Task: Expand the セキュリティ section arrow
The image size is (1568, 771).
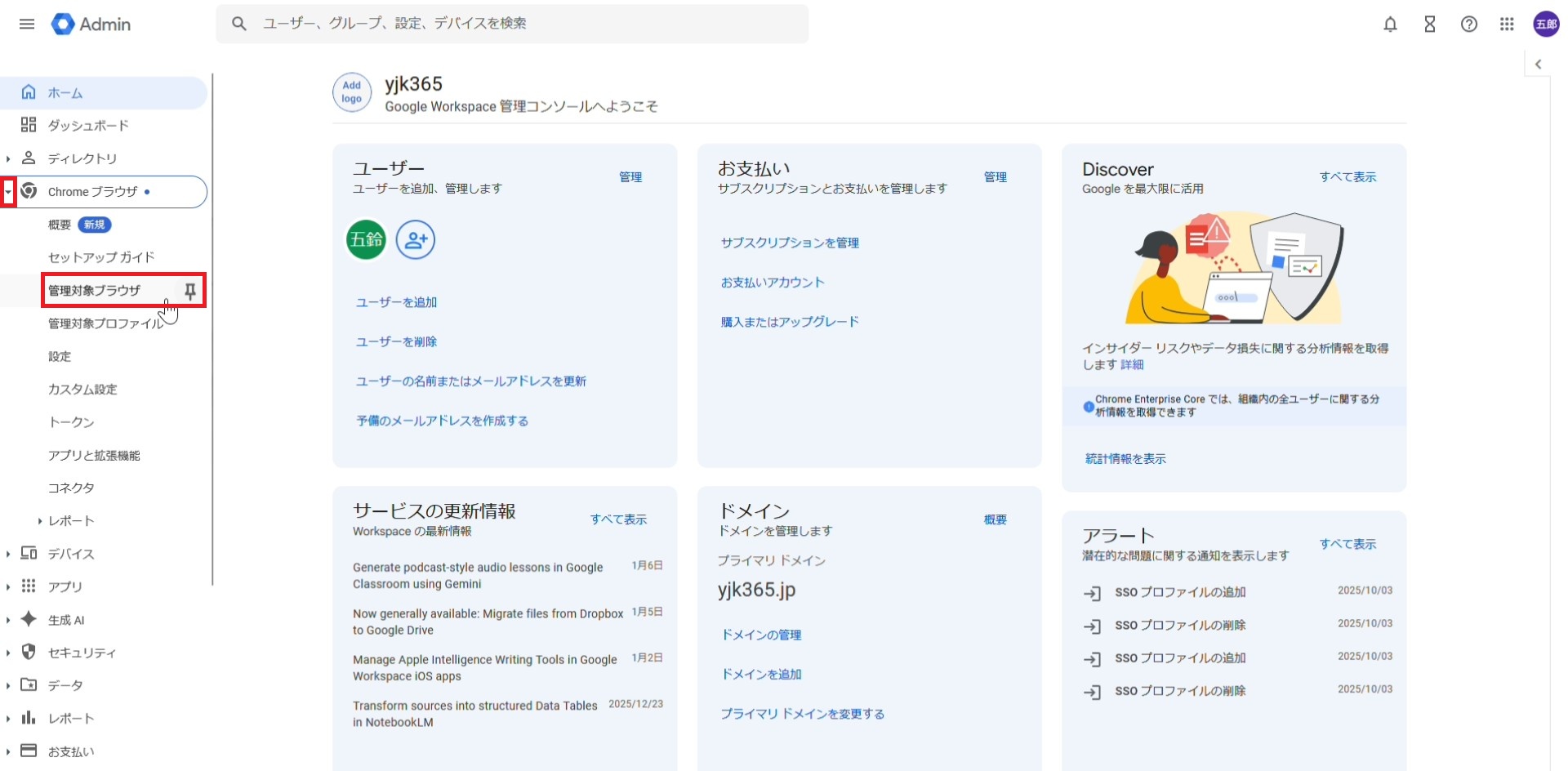Action: 8,653
